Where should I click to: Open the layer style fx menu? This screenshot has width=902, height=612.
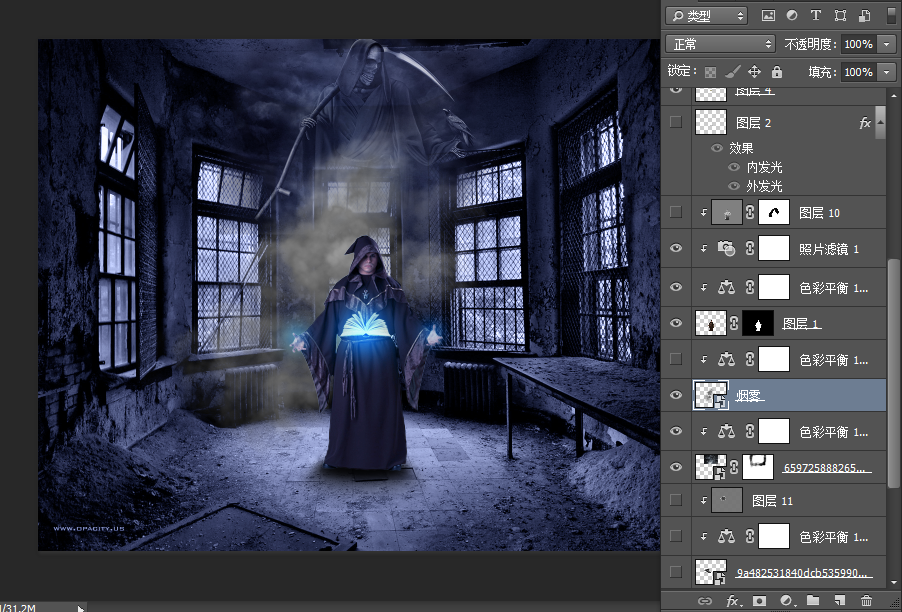click(x=733, y=601)
